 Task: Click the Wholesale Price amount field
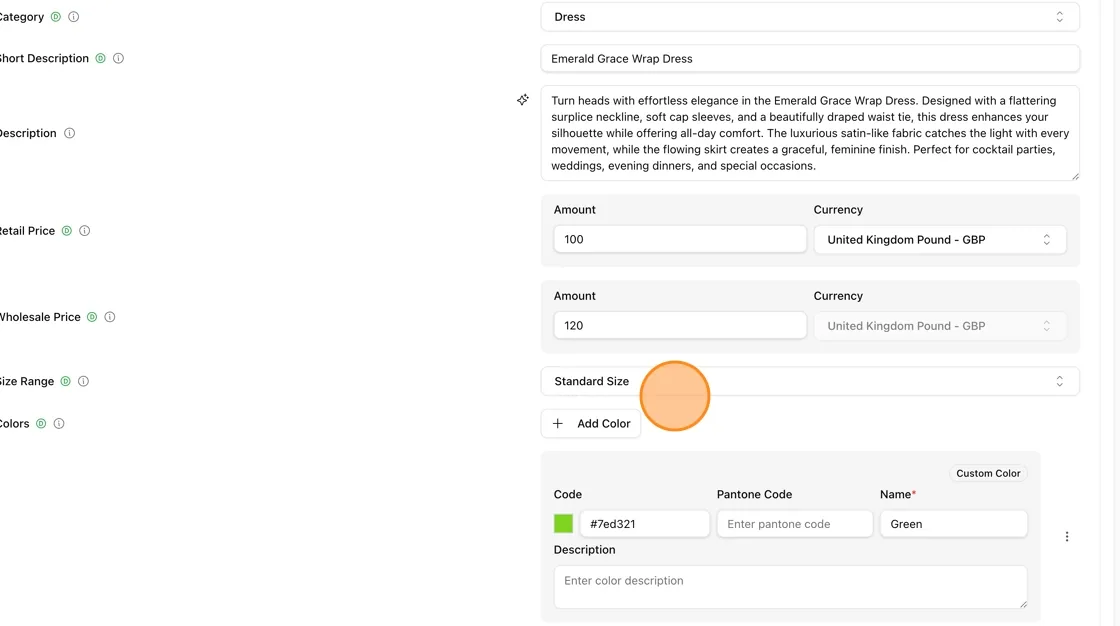pos(680,326)
